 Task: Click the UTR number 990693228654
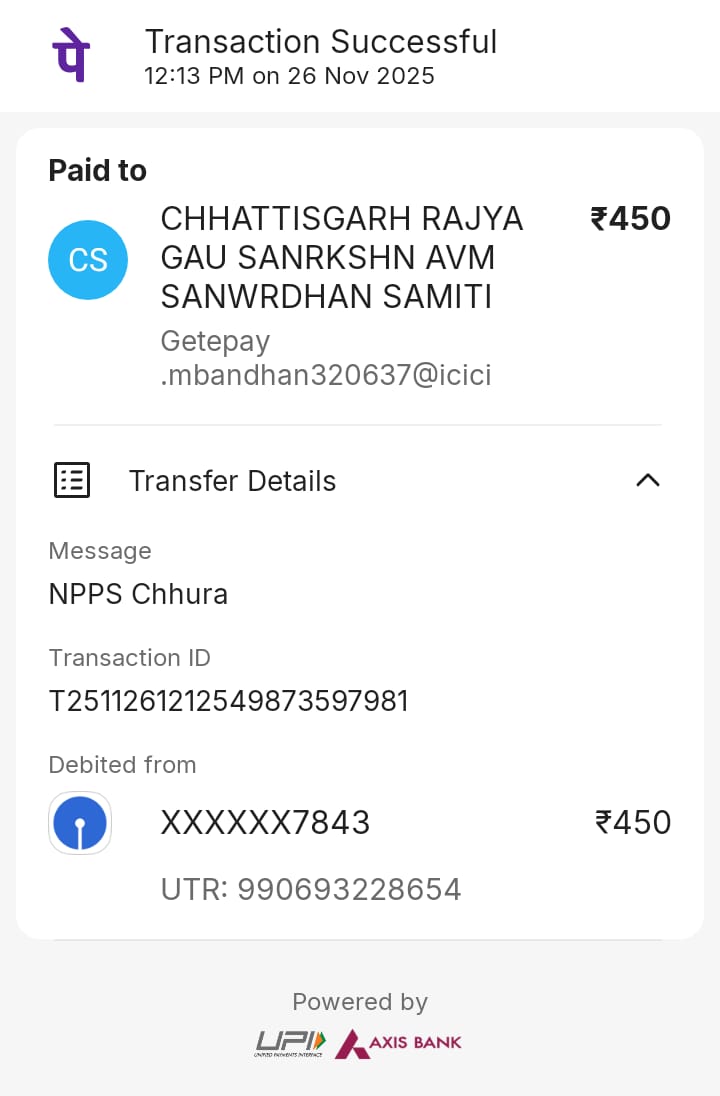click(311, 889)
